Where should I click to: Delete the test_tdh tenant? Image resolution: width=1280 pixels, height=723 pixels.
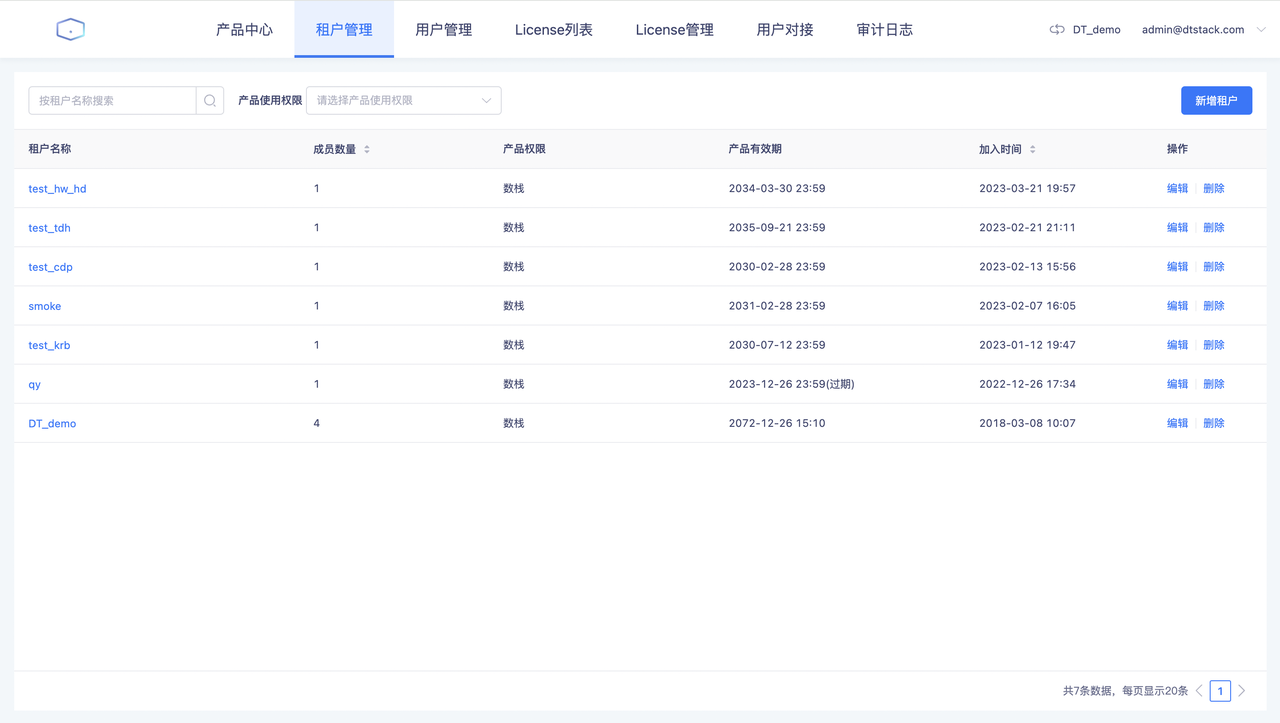1214,227
